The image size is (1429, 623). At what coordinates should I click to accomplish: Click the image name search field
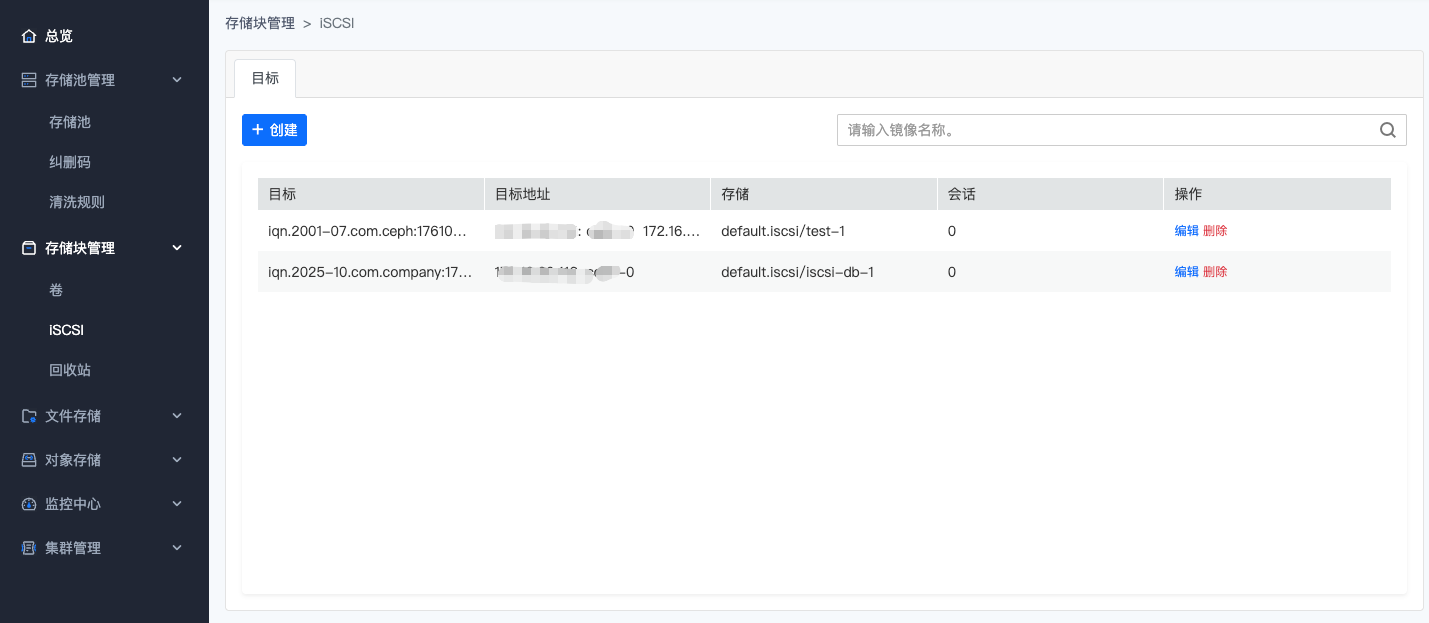point(1105,130)
